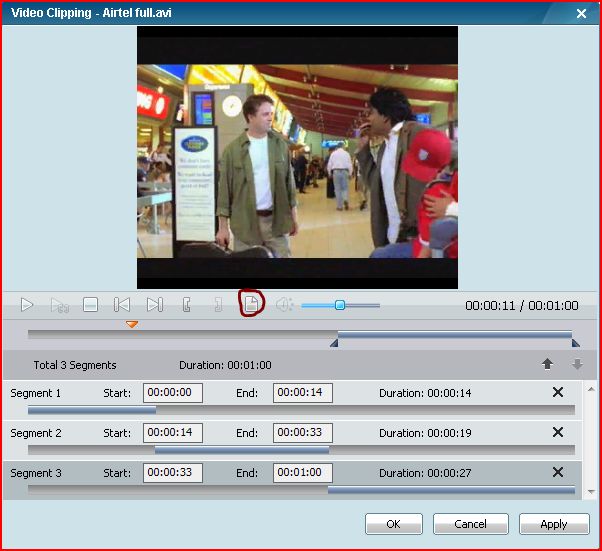
Task: Mute the audio with speaker icon
Action: [x=284, y=305]
